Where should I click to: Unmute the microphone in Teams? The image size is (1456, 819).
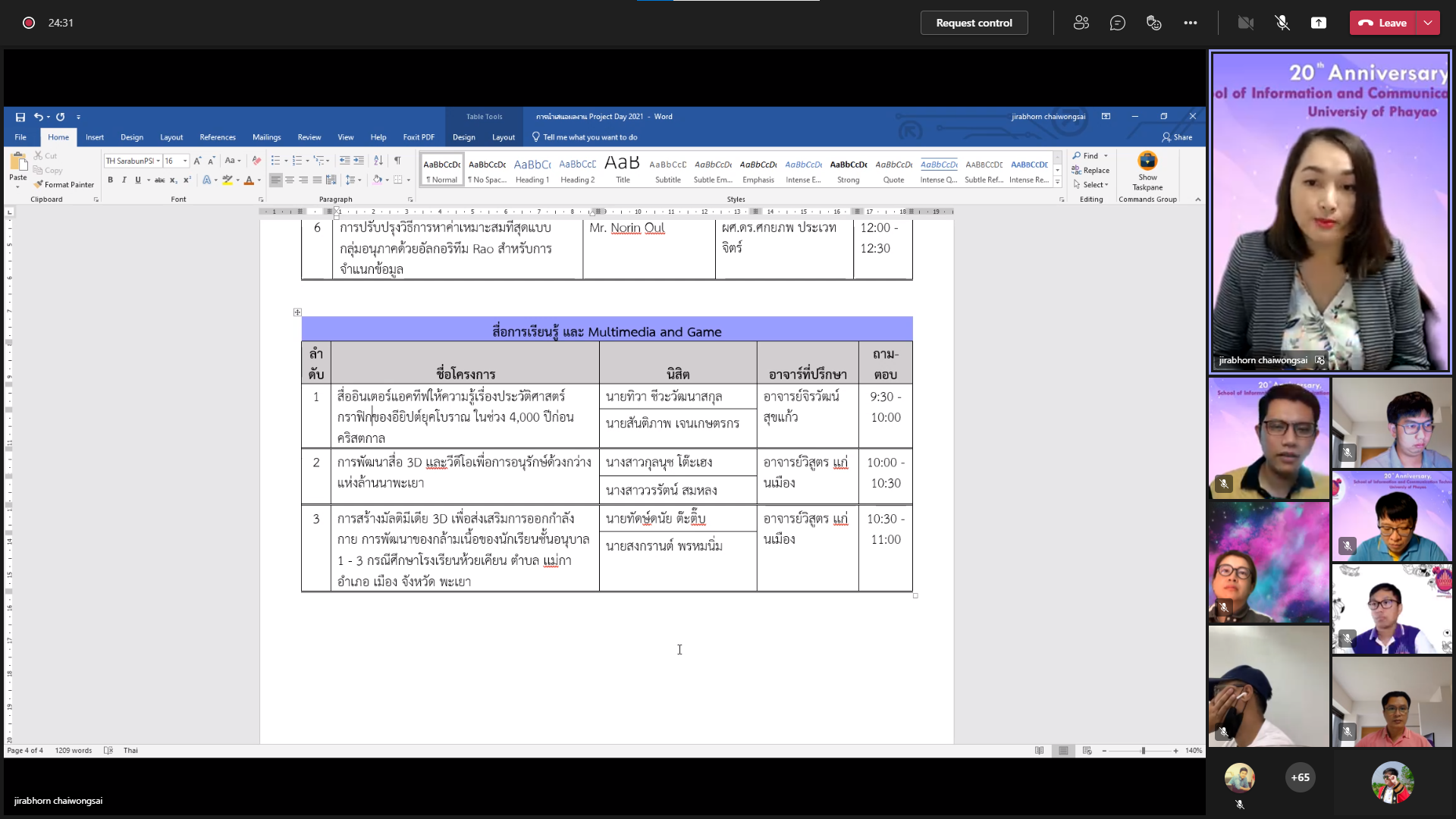1282,23
